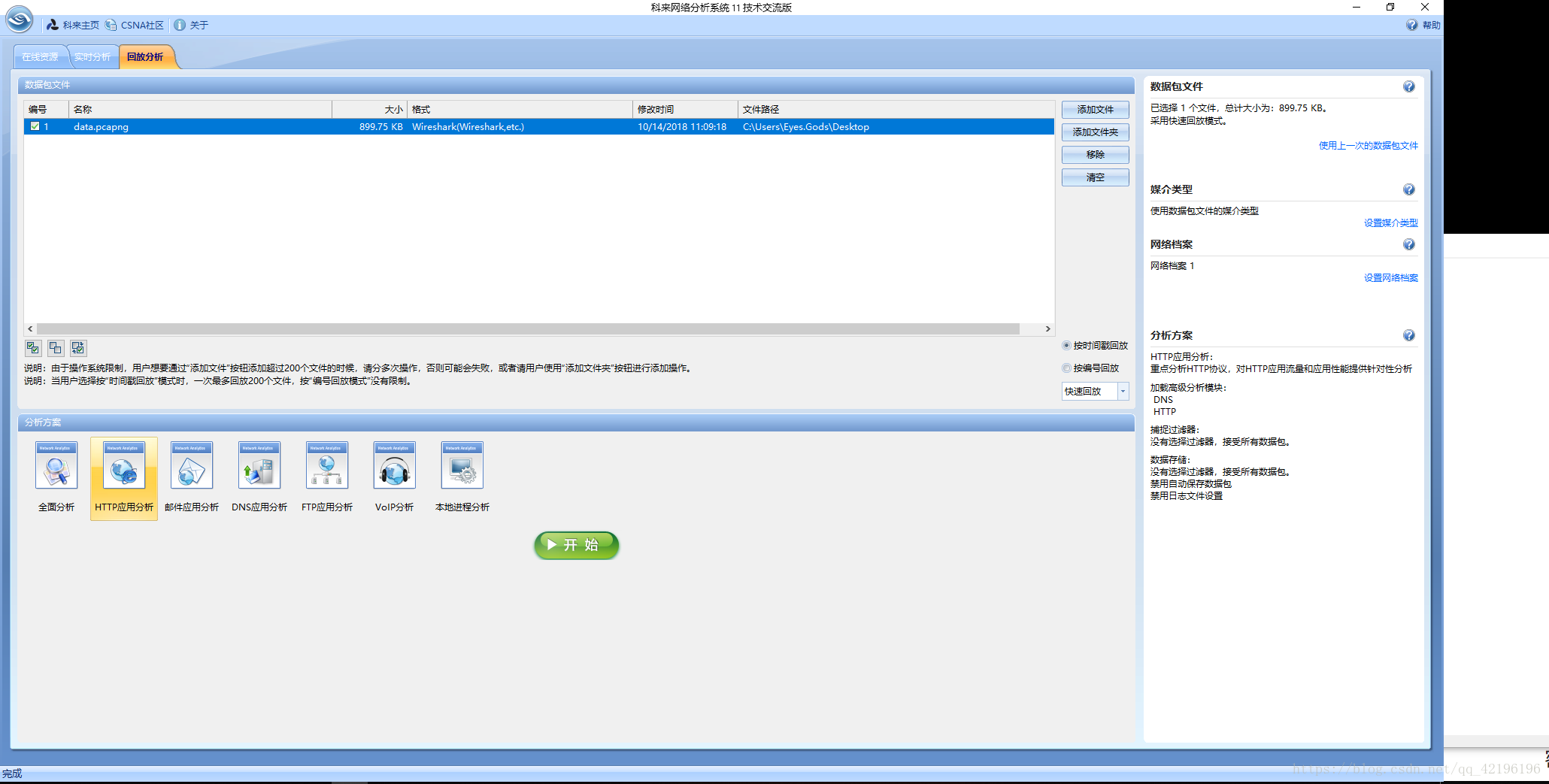1549x784 pixels.
Task: Choose the FTP应用分析 profile icon
Action: coord(327,465)
